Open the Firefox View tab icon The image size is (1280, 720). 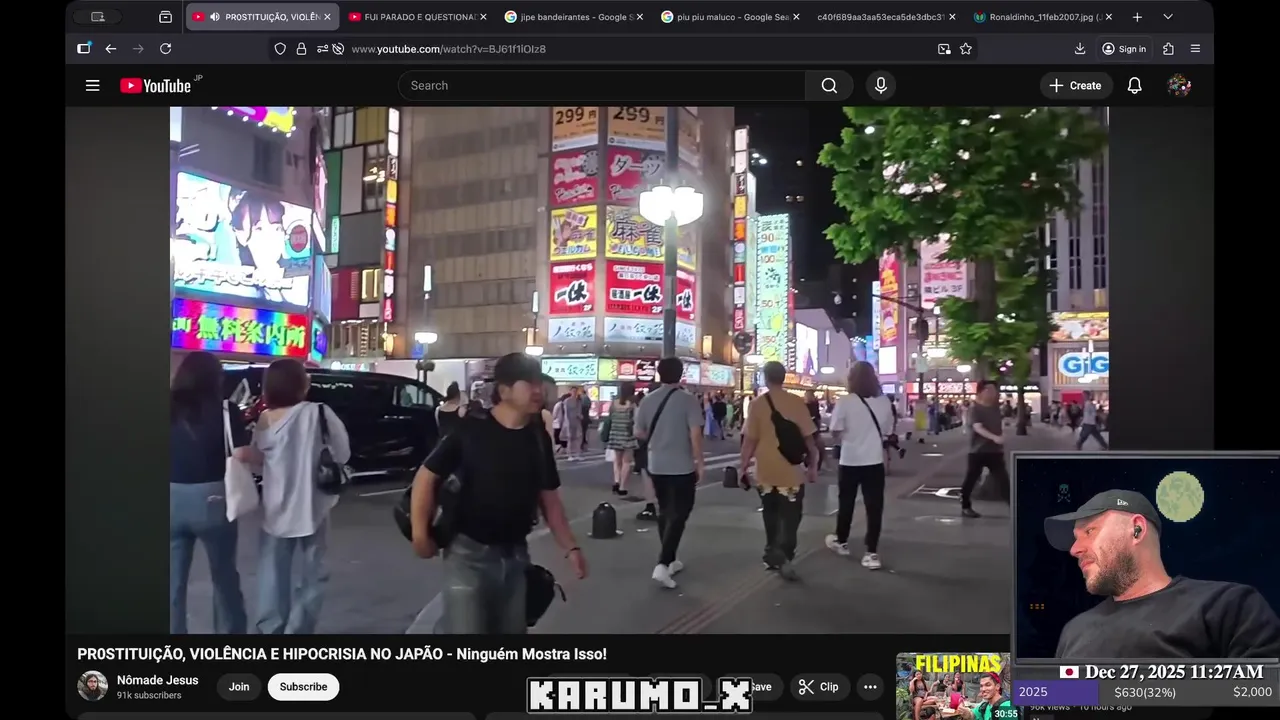[166, 17]
